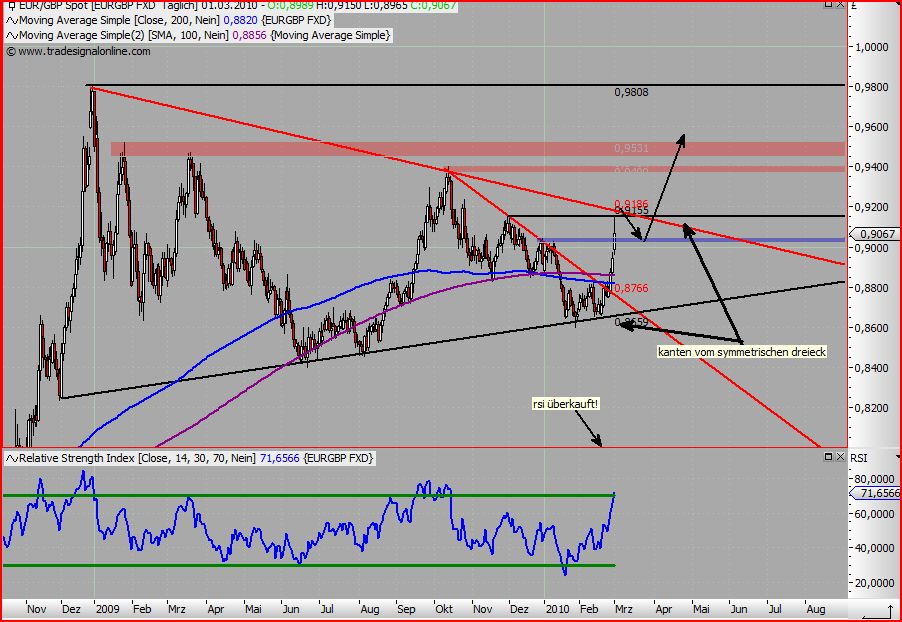The image size is (902, 622).
Task: Close the EUR/GBP price chart panel
Action: pyautogui.click(x=842, y=5)
